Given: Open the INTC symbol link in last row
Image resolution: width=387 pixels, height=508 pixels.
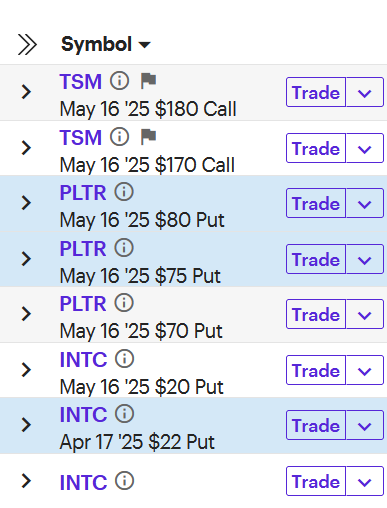Looking at the screenshot, I should (x=83, y=482).
